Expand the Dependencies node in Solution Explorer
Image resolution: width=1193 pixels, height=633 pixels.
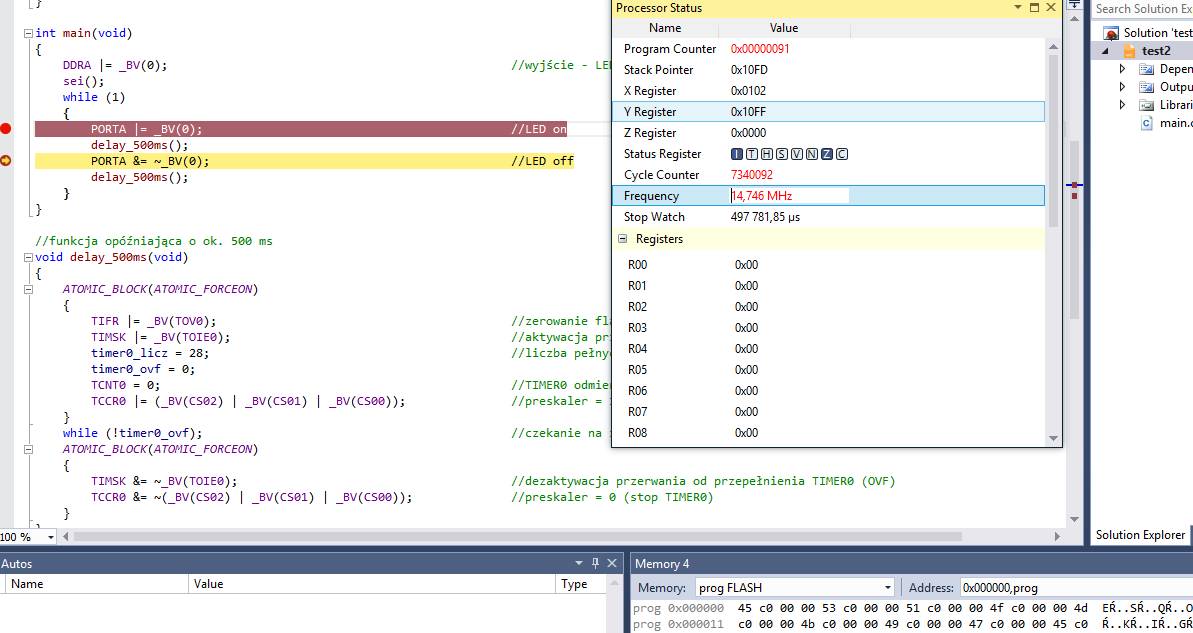pyautogui.click(x=1122, y=69)
